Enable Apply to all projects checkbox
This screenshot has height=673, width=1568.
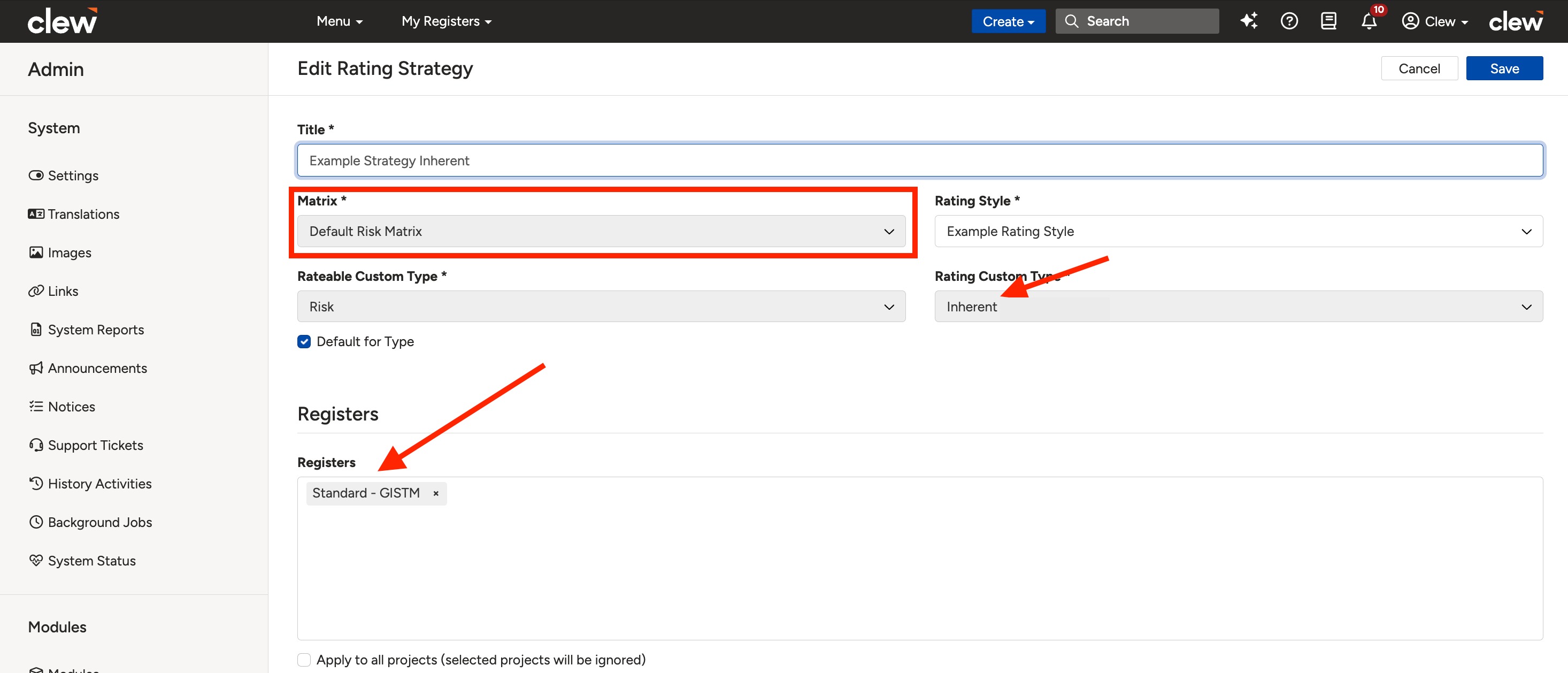pos(304,660)
